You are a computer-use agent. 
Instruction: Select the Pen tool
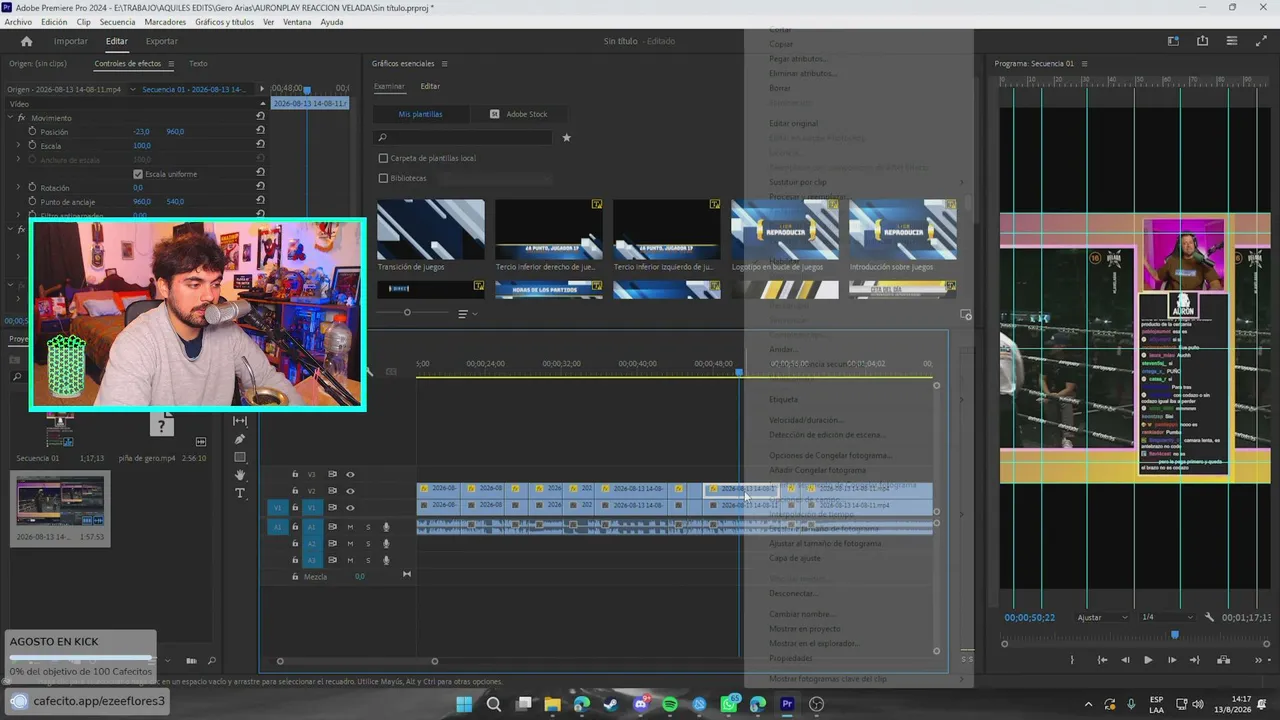point(240,439)
